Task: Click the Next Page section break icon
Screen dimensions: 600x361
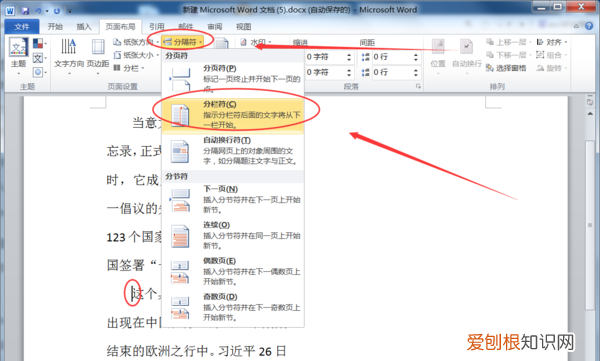Action: pyautogui.click(x=180, y=200)
